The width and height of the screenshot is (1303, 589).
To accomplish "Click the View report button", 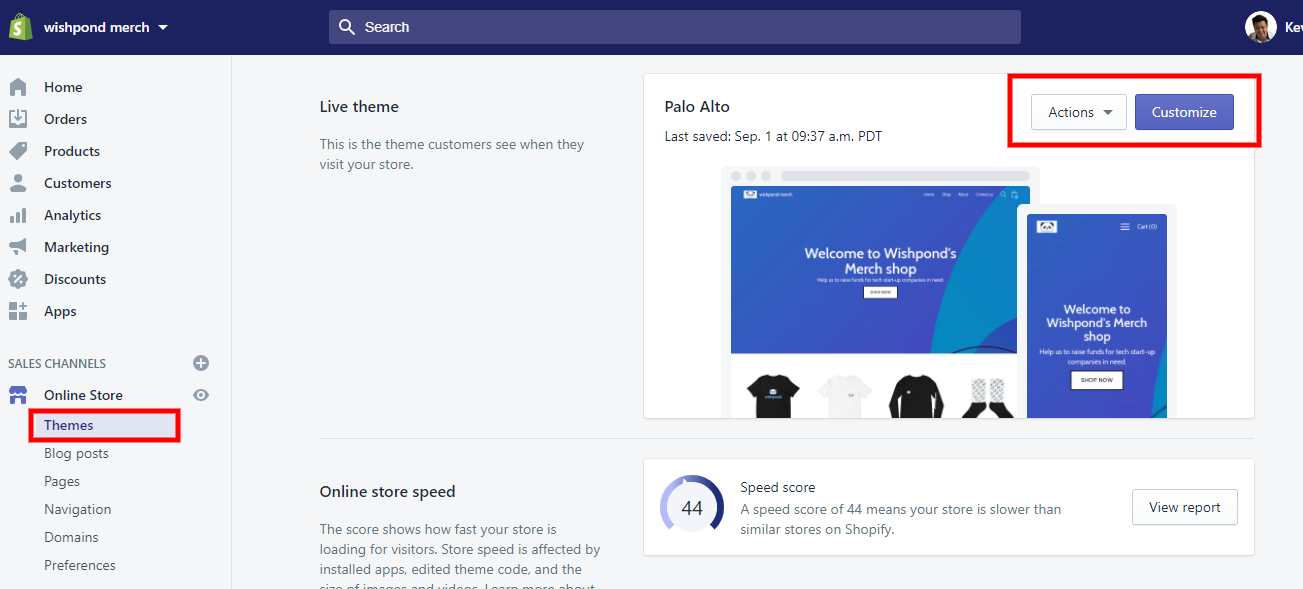I will [1185, 507].
